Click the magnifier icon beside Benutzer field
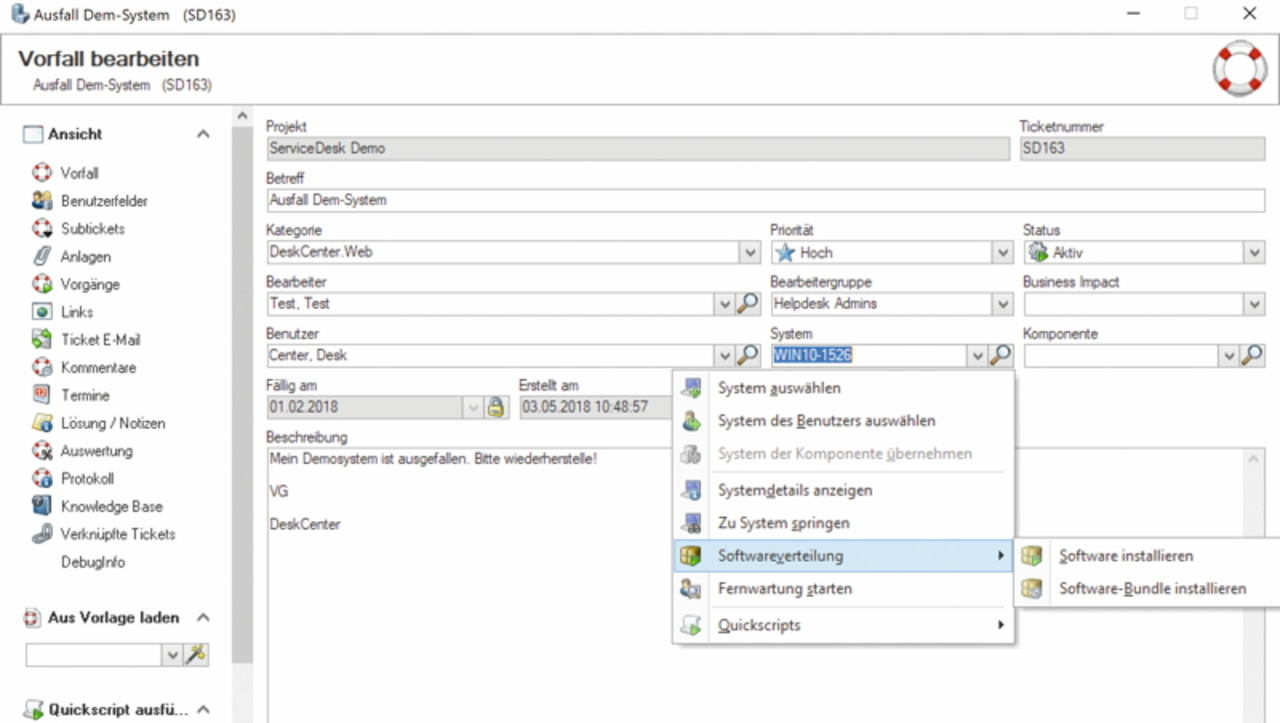The image size is (1280, 723). [x=748, y=356]
